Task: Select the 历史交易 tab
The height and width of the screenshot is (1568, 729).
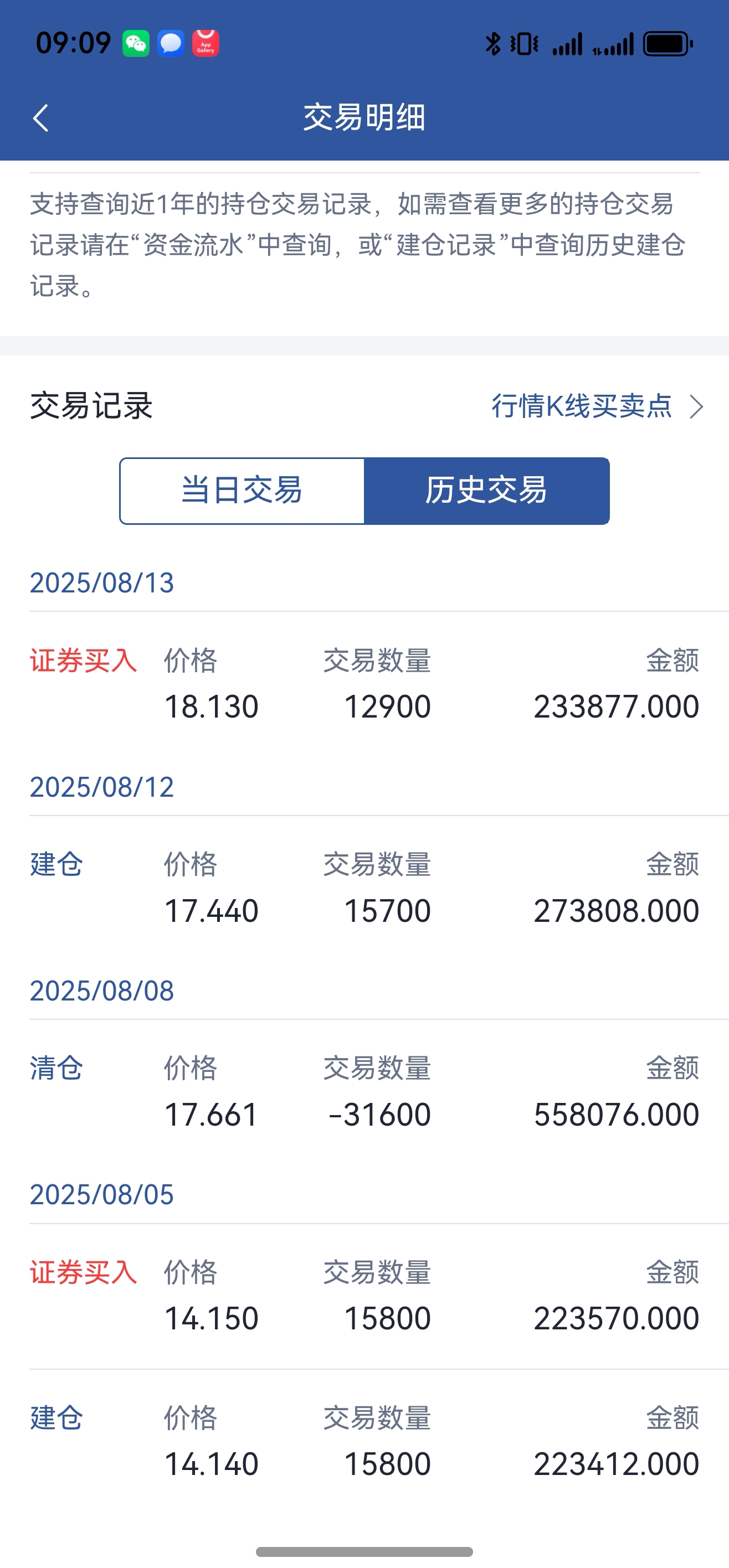Action: coord(486,491)
